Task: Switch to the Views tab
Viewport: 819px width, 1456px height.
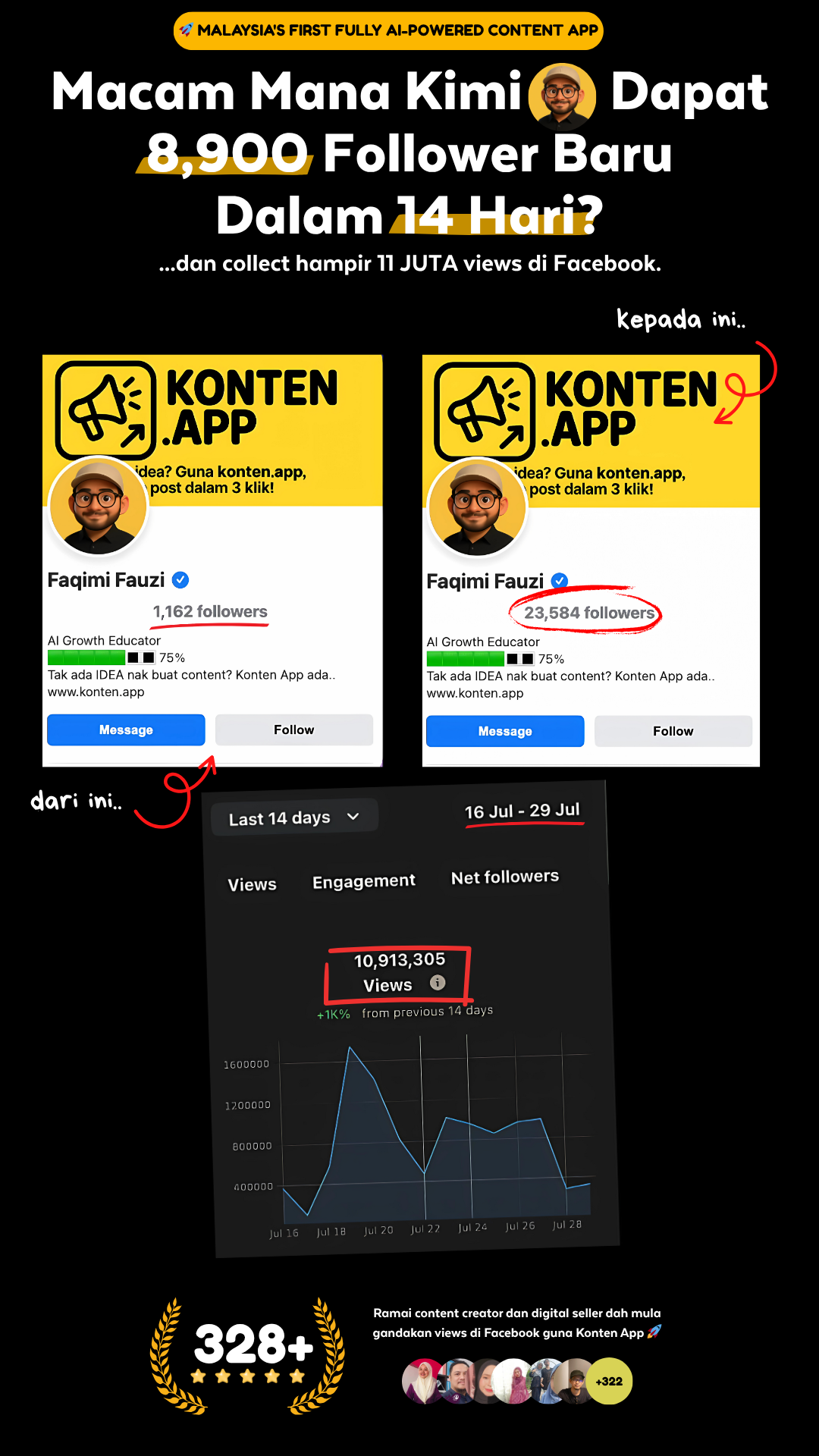Action: tap(253, 884)
